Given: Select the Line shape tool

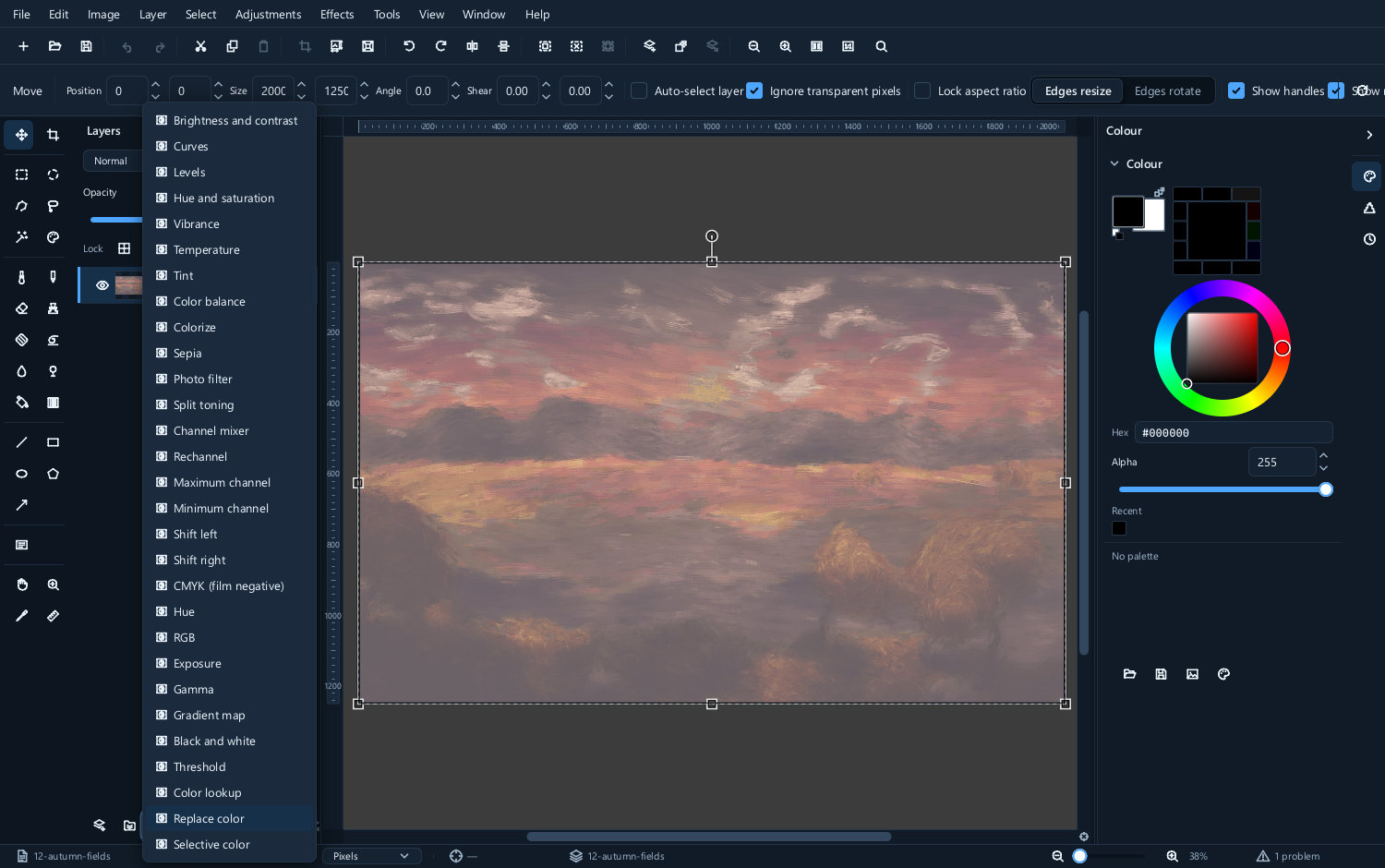Looking at the screenshot, I should pos(21,442).
